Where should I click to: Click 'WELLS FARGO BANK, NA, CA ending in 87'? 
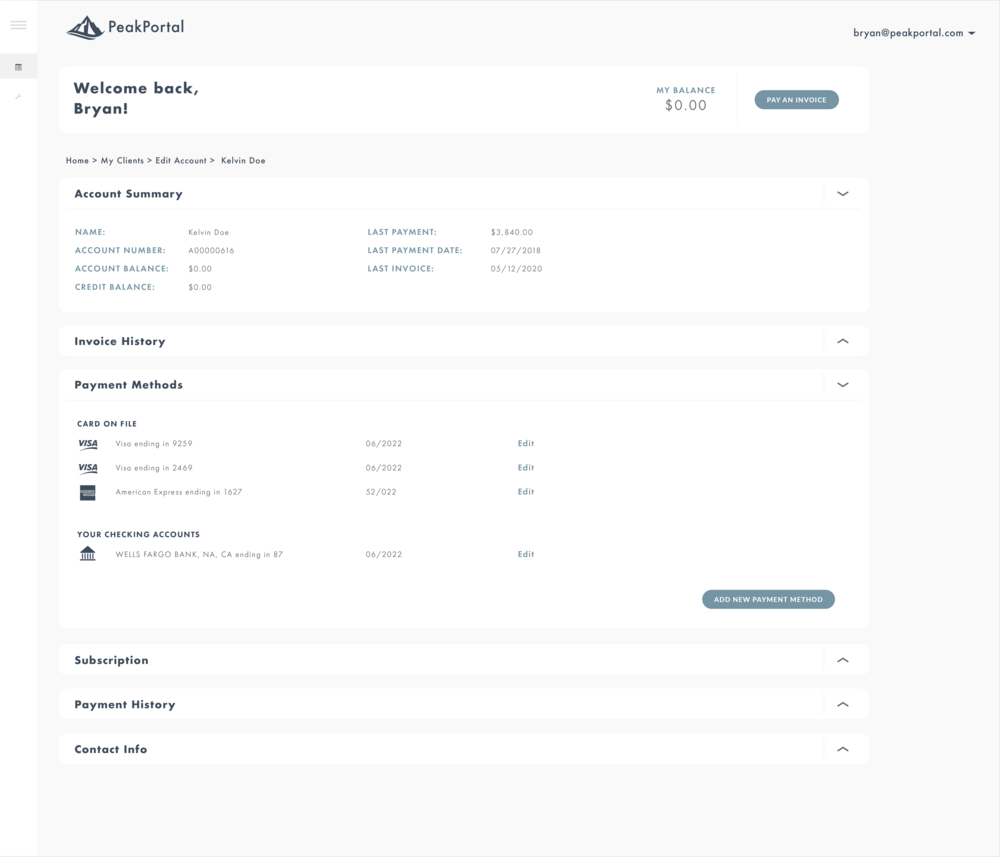tap(199, 554)
